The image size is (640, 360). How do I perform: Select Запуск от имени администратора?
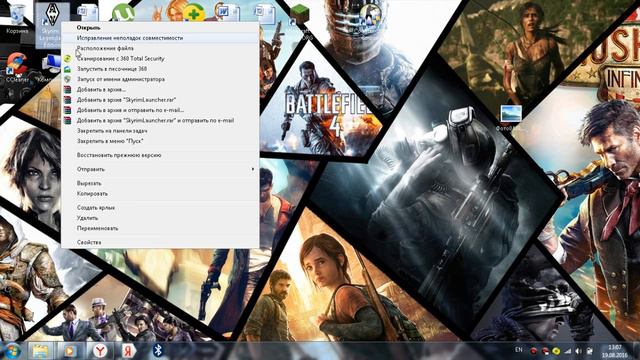[x=160, y=79]
